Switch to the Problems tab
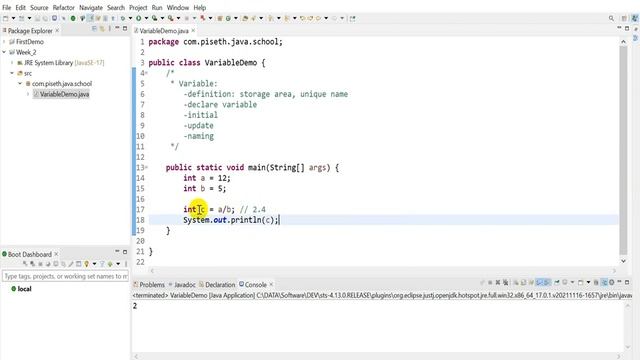Screen dimensions: 640x360 pyautogui.click(x=149, y=284)
